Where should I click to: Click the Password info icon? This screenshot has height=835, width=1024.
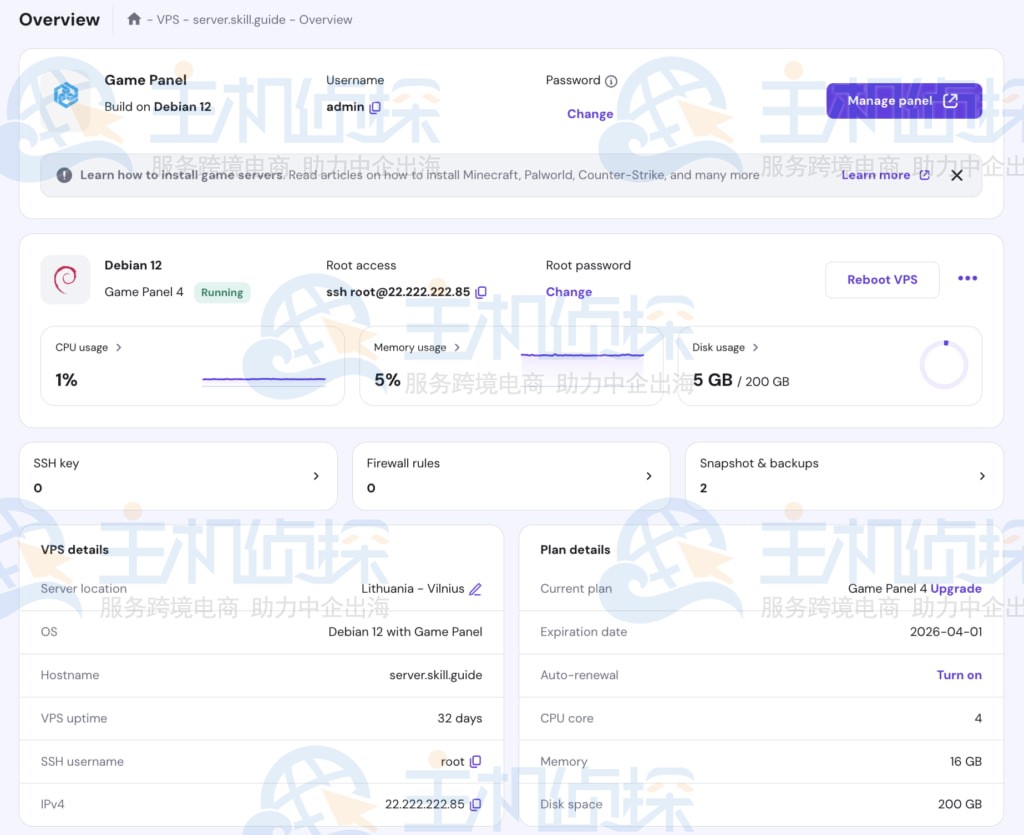tap(611, 81)
